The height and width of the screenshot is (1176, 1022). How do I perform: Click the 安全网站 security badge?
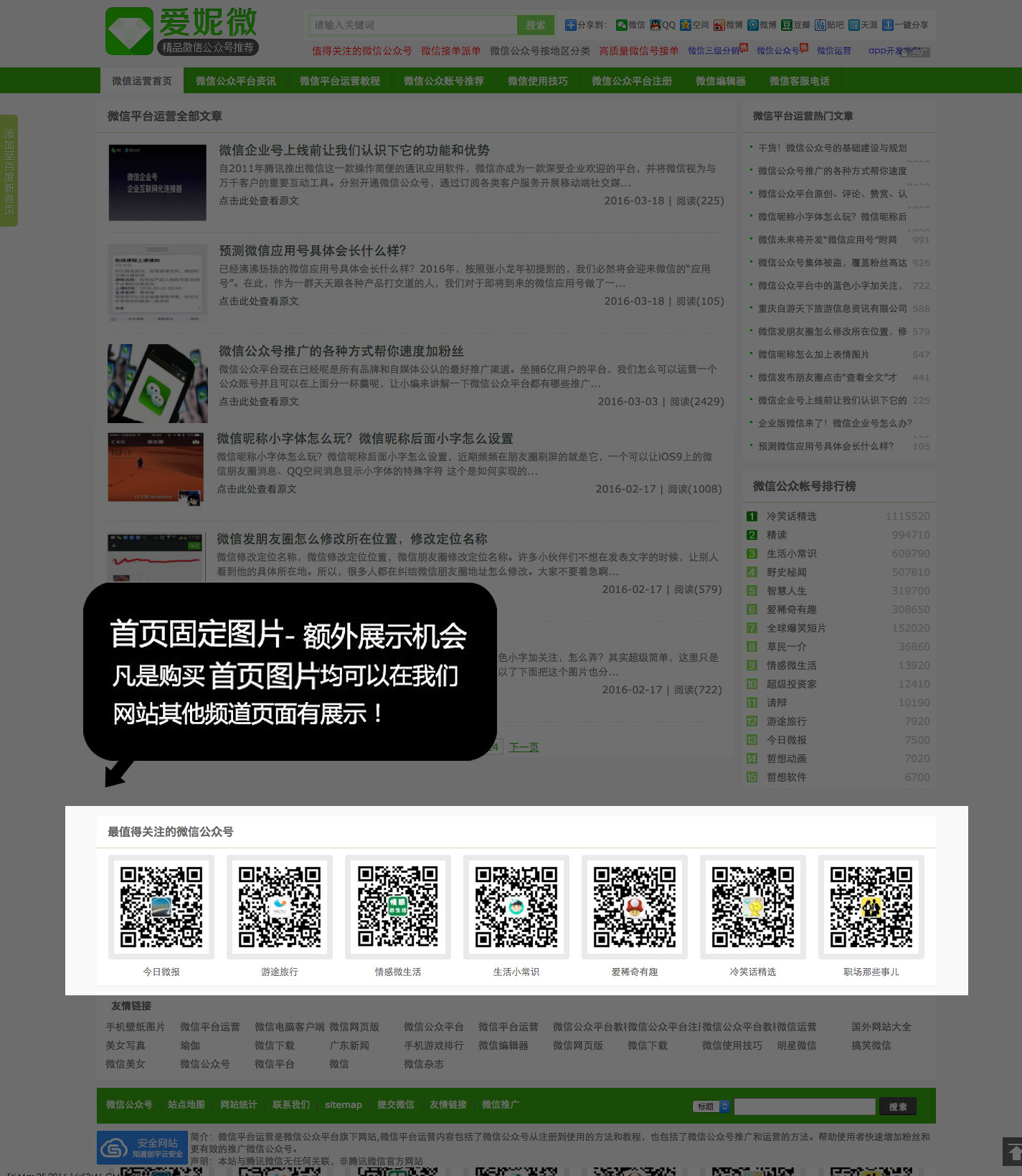pyautogui.click(x=142, y=1148)
